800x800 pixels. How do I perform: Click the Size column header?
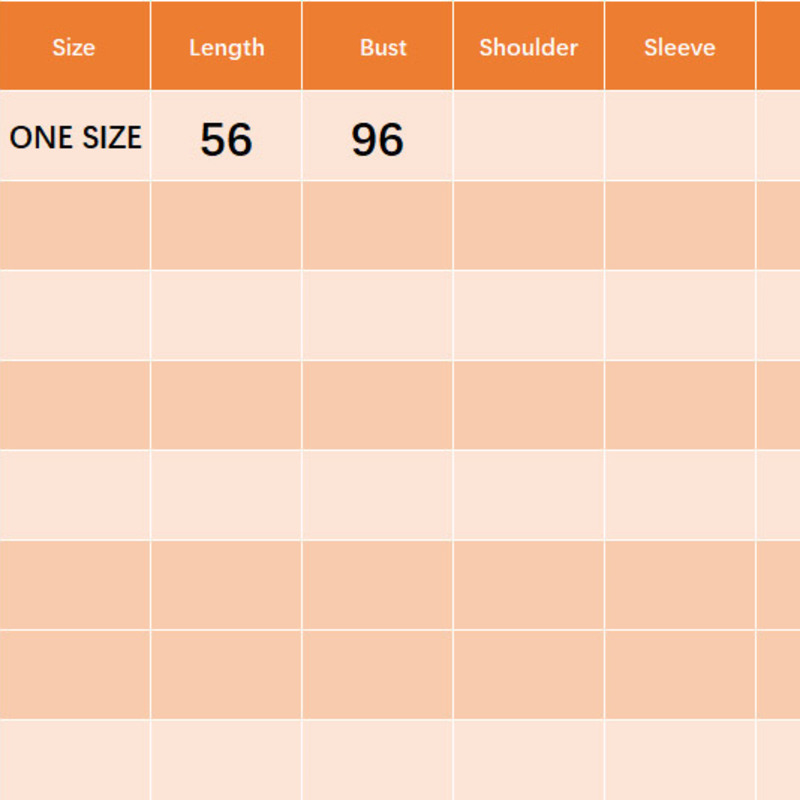coord(73,47)
